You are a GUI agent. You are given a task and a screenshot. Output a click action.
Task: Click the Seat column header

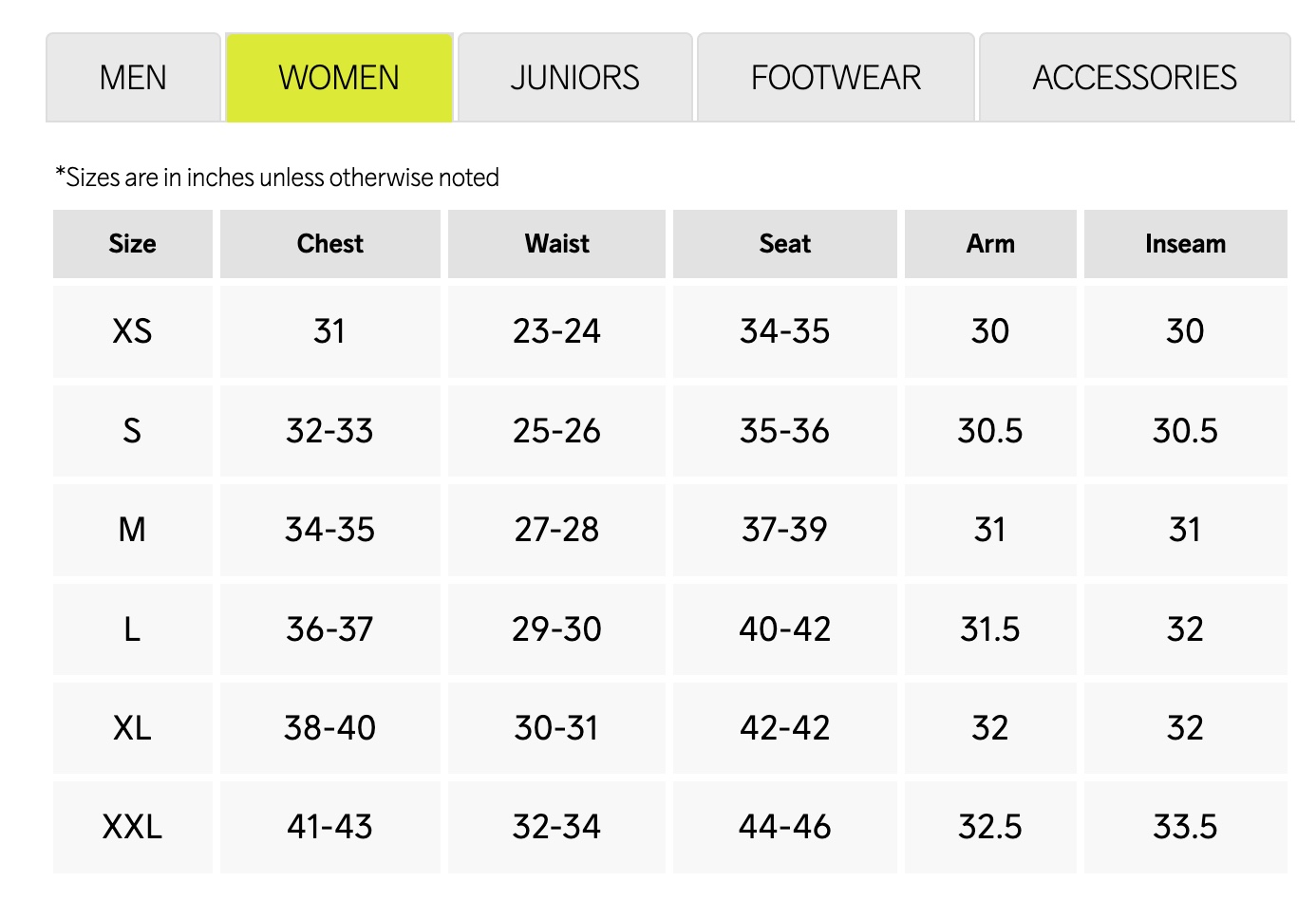point(784,244)
